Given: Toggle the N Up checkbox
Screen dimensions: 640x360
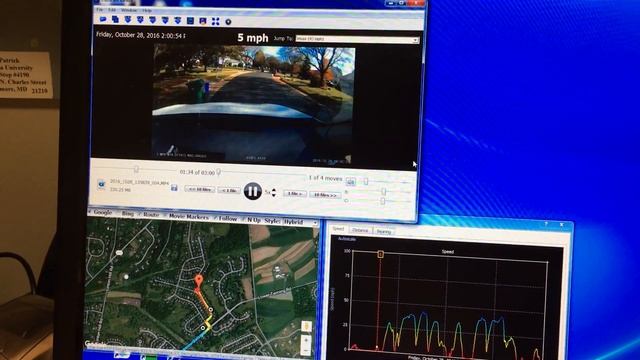Looking at the screenshot, I should [x=251, y=220].
